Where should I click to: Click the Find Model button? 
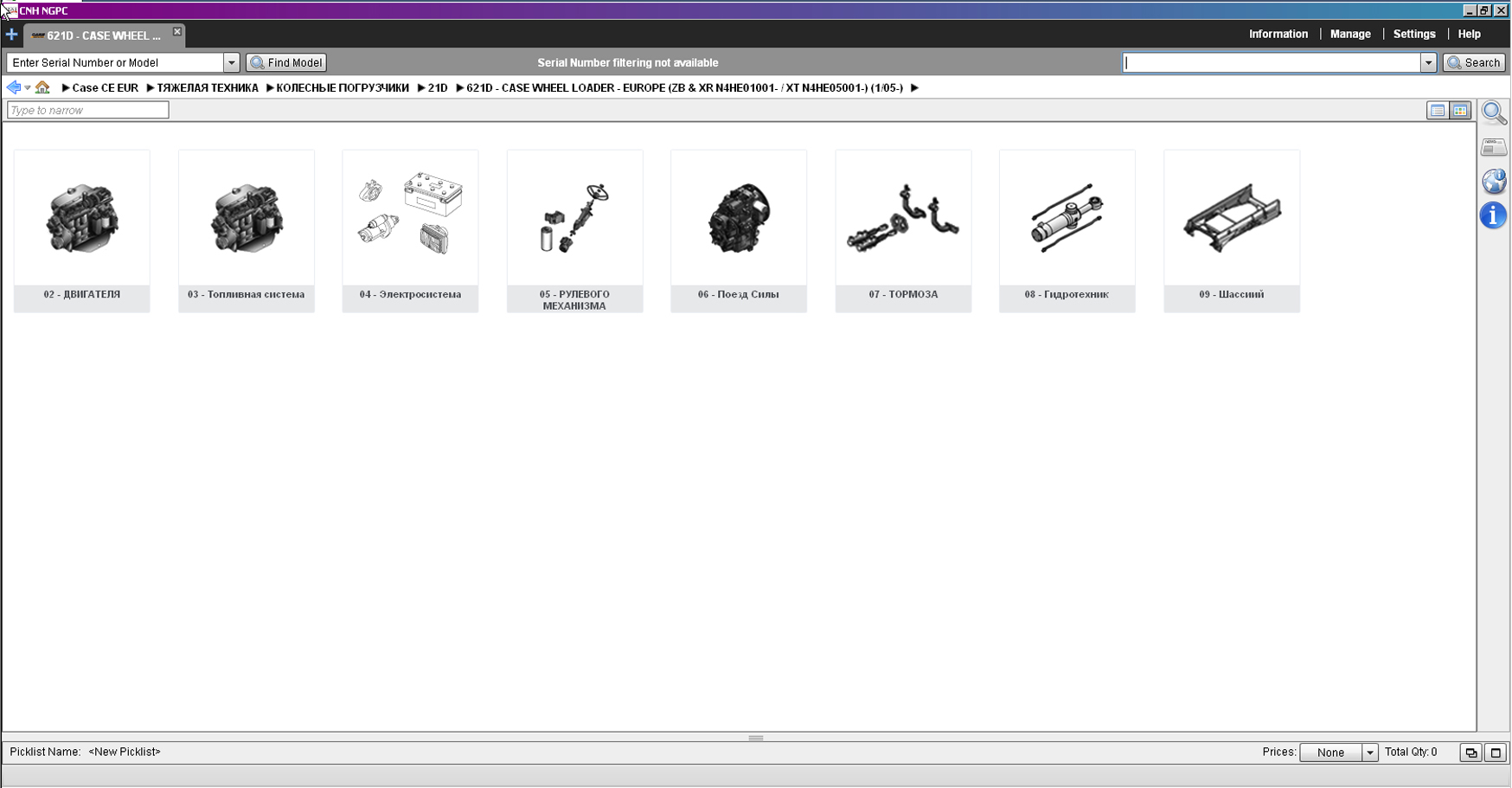coord(286,62)
